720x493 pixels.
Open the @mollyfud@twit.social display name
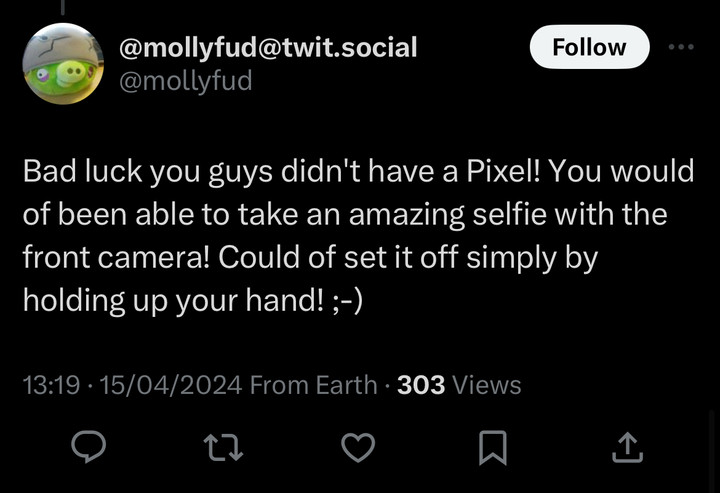pyautogui.click(x=268, y=46)
